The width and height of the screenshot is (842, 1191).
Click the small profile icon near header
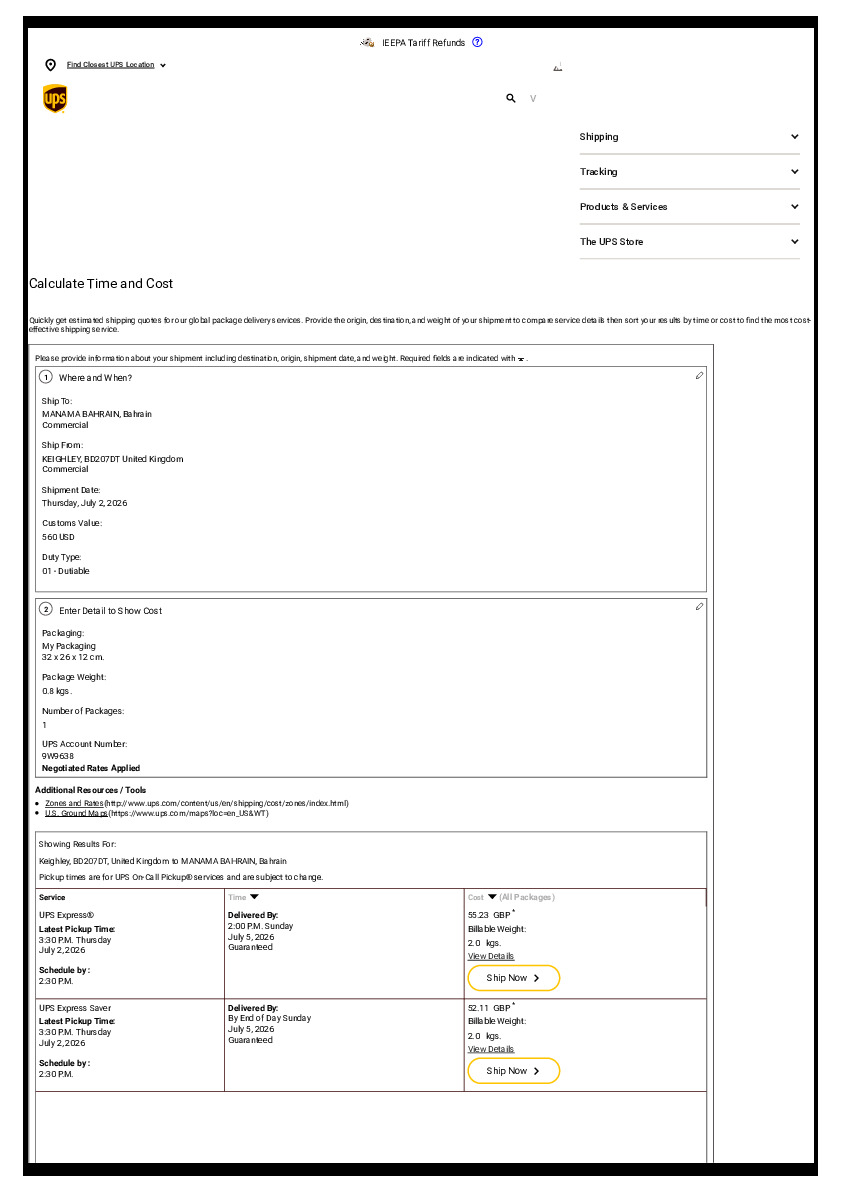coord(558,68)
